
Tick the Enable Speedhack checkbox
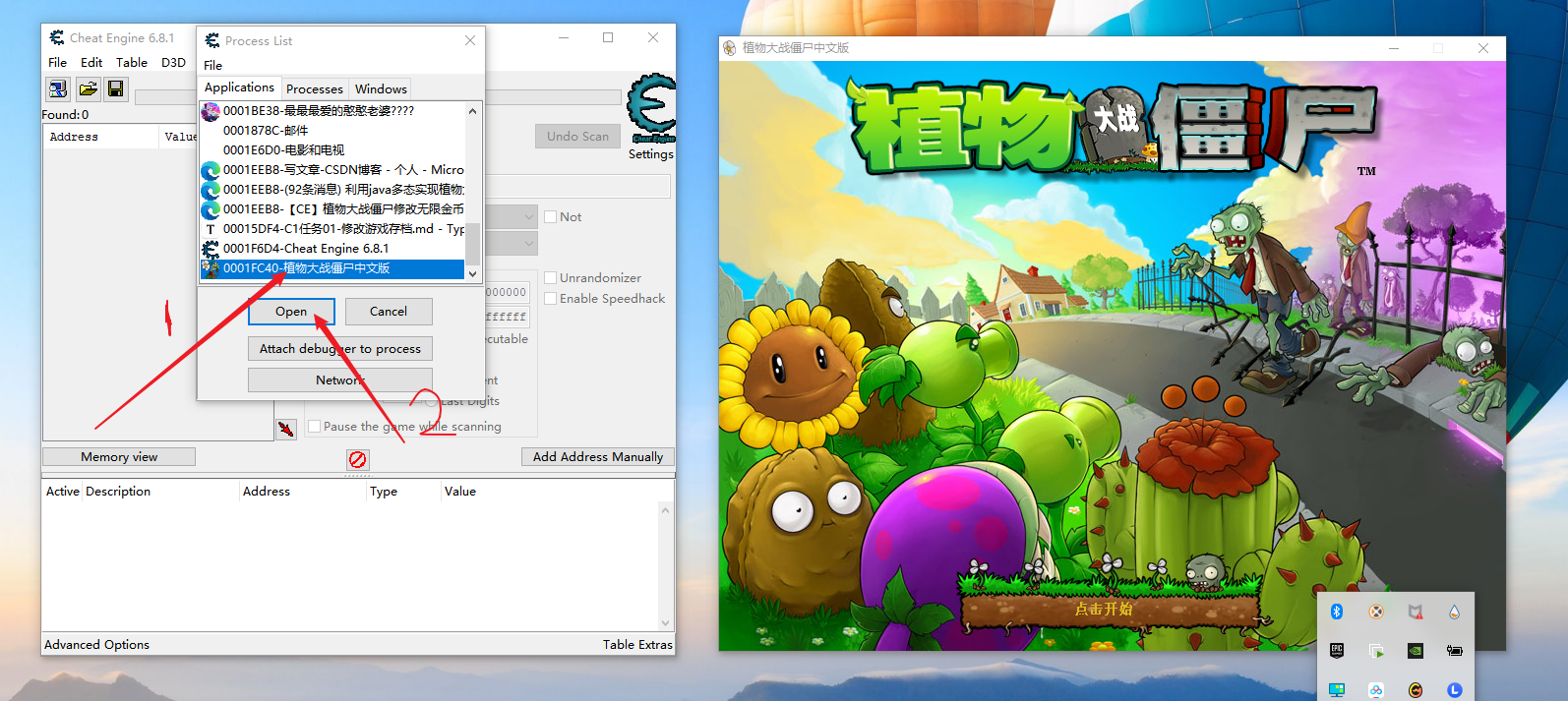(x=551, y=298)
